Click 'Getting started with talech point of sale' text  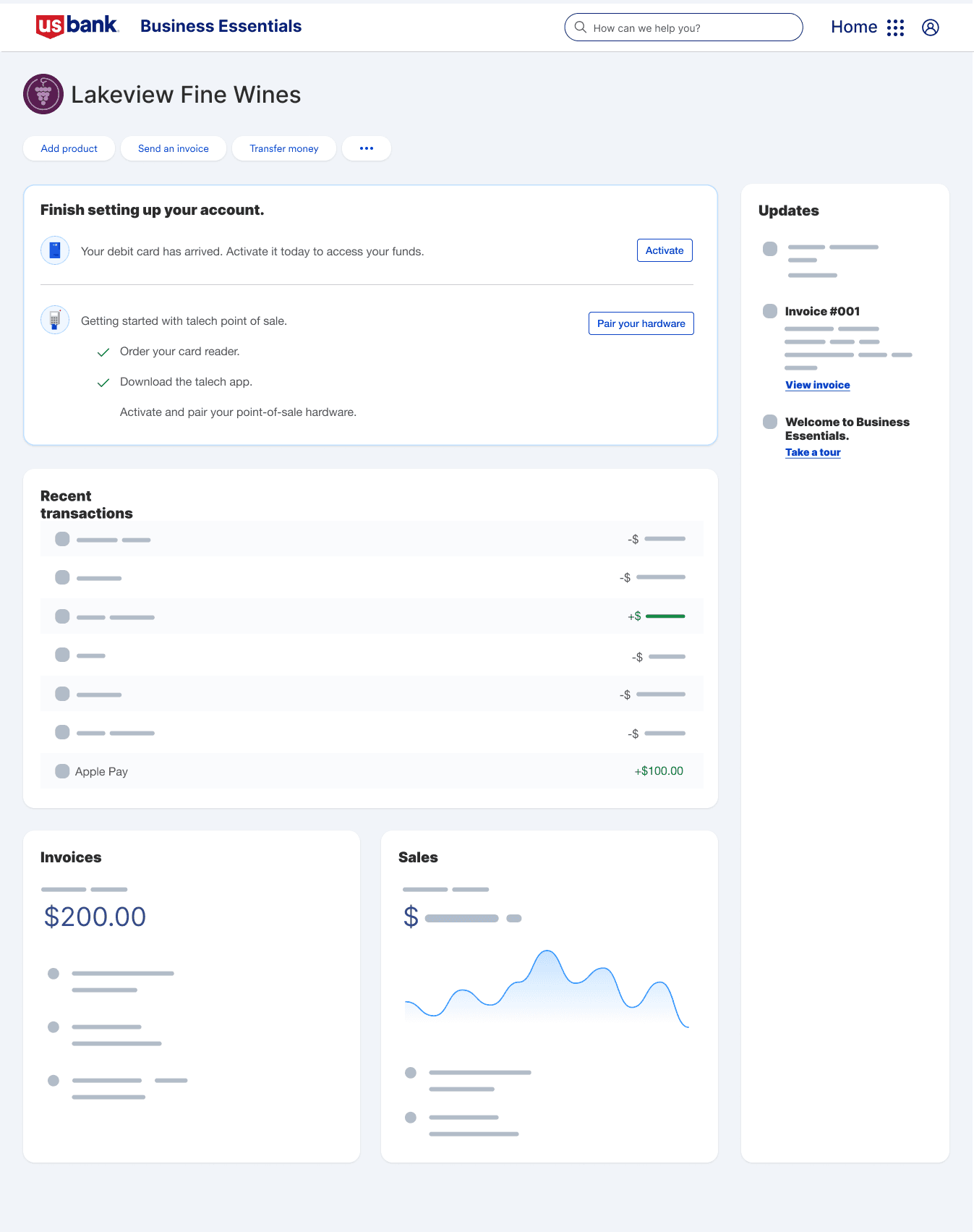pyautogui.click(x=184, y=321)
